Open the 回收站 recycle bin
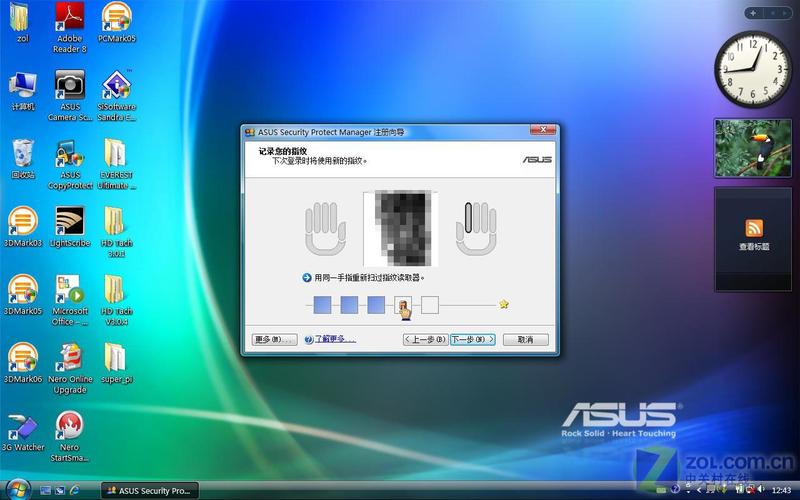The image size is (800, 500). point(23,159)
